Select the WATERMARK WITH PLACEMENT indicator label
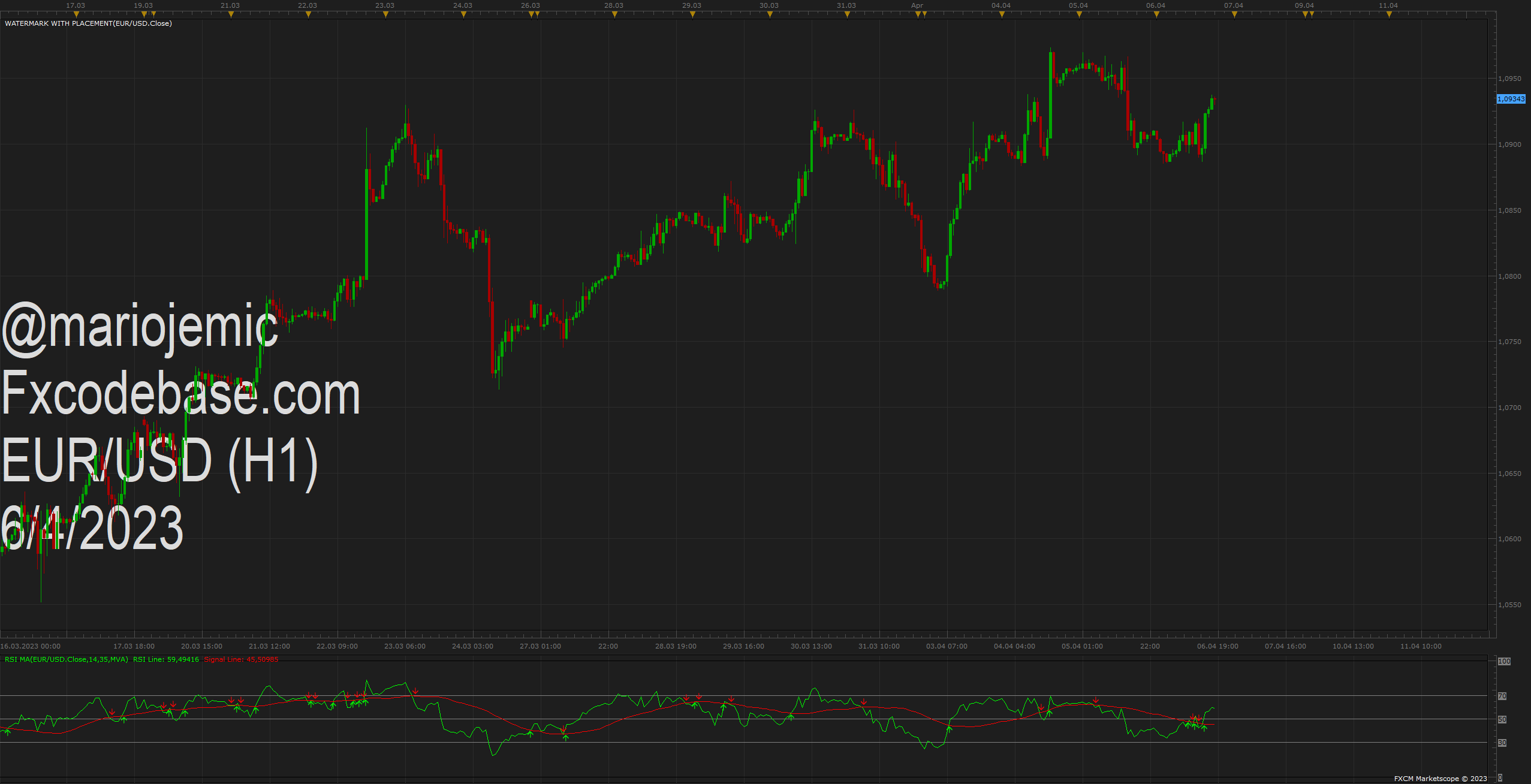Viewport: 1531px width, 784px height. coord(88,23)
